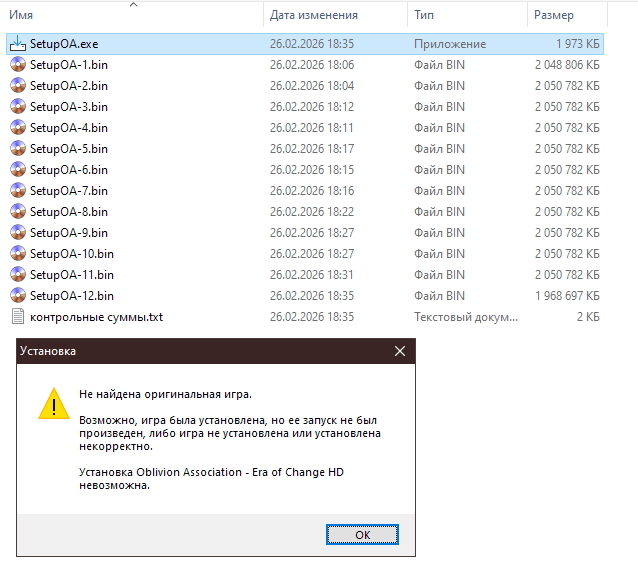Select the SetupOA-4.bin file name
The height and width of the screenshot is (570, 638).
click(x=69, y=128)
